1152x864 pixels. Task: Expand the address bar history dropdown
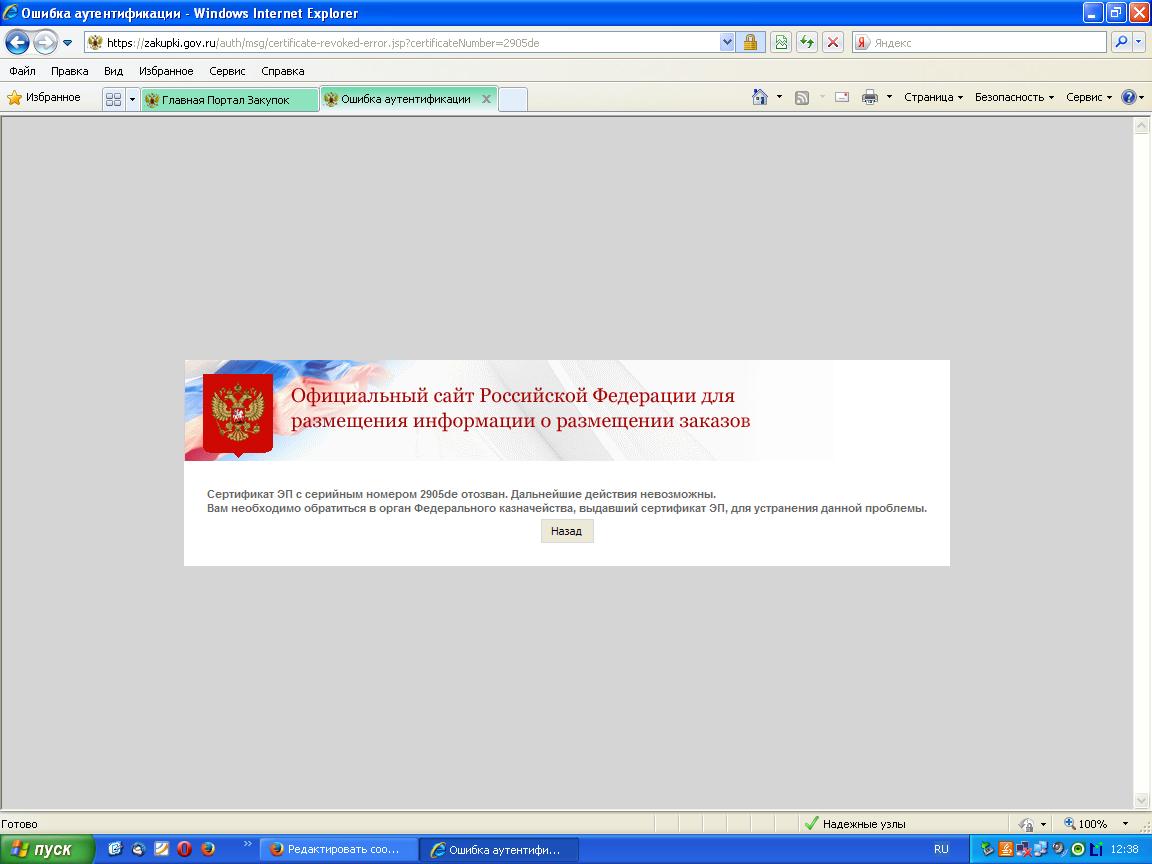click(x=727, y=42)
